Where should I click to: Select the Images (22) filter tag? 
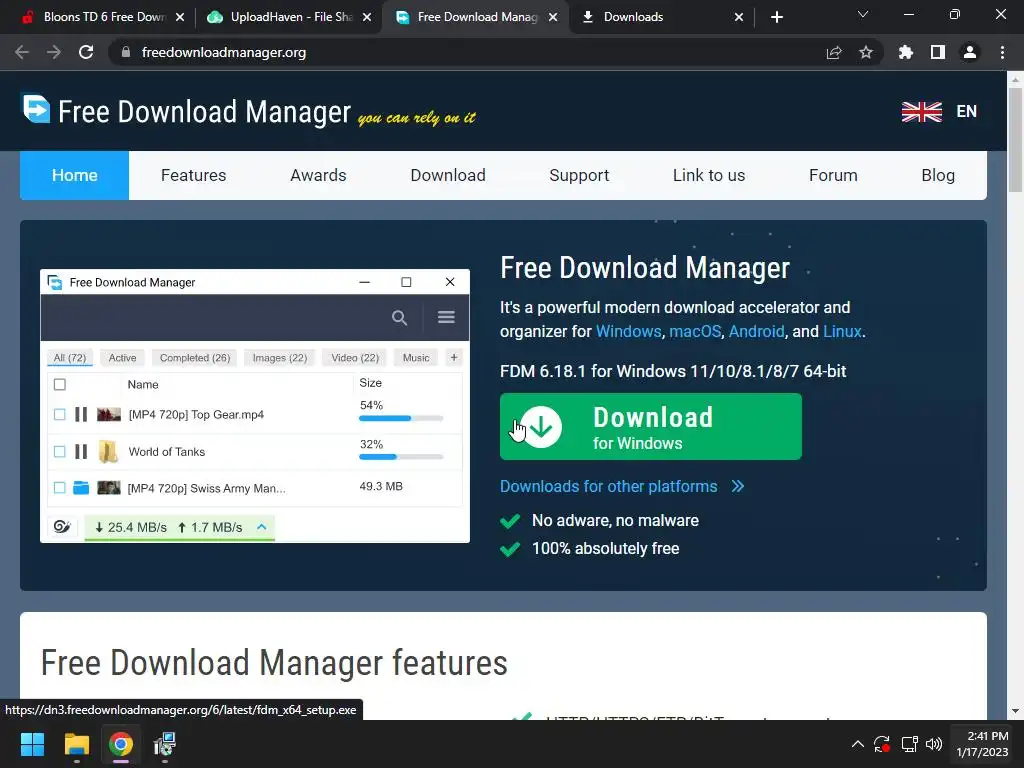(280, 358)
